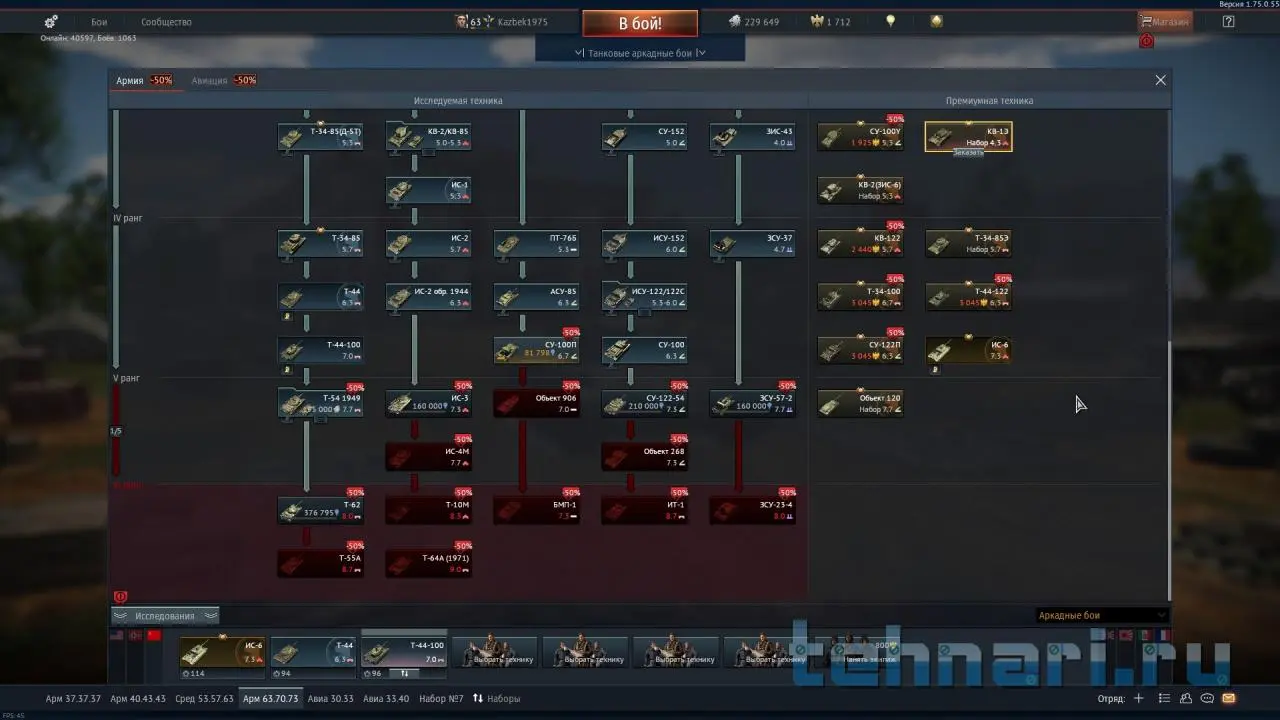Select preset Сред 53.57.63
This screenshot has width=1280, height=720.
[204, 698]
